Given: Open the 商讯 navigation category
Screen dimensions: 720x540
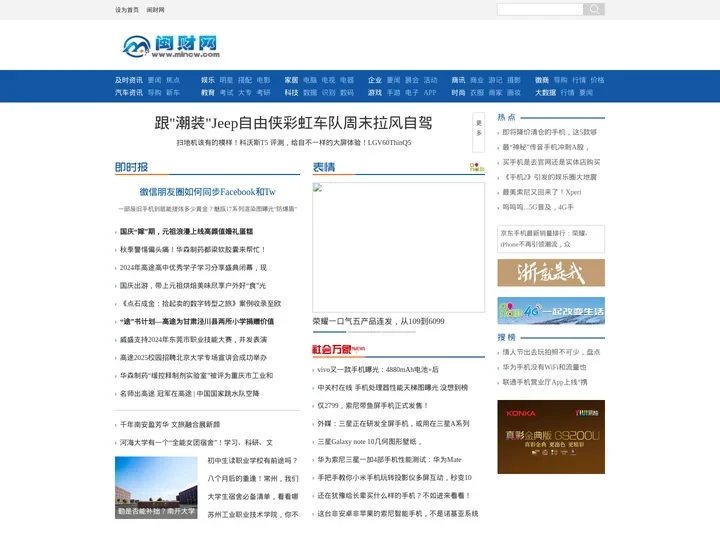Looking at the screenshot, I should (458, 80).
